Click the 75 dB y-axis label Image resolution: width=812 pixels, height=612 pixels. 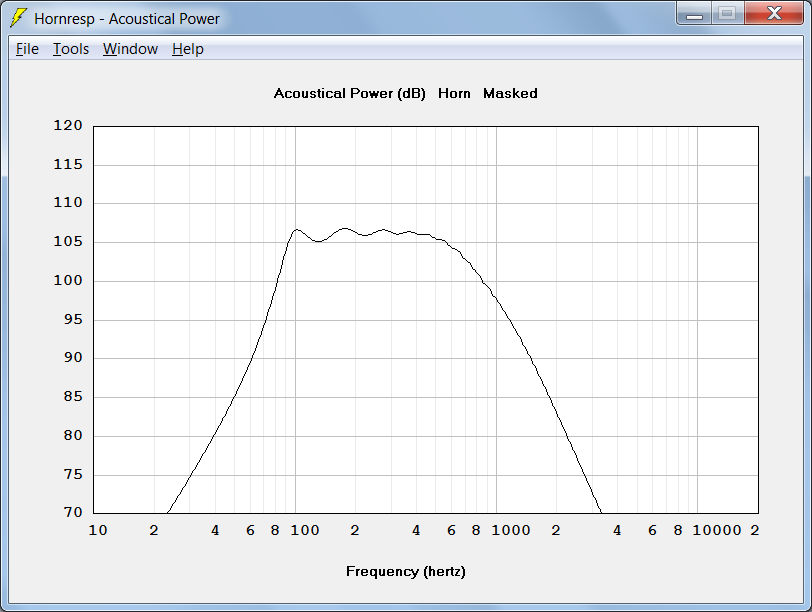point(73,474)
